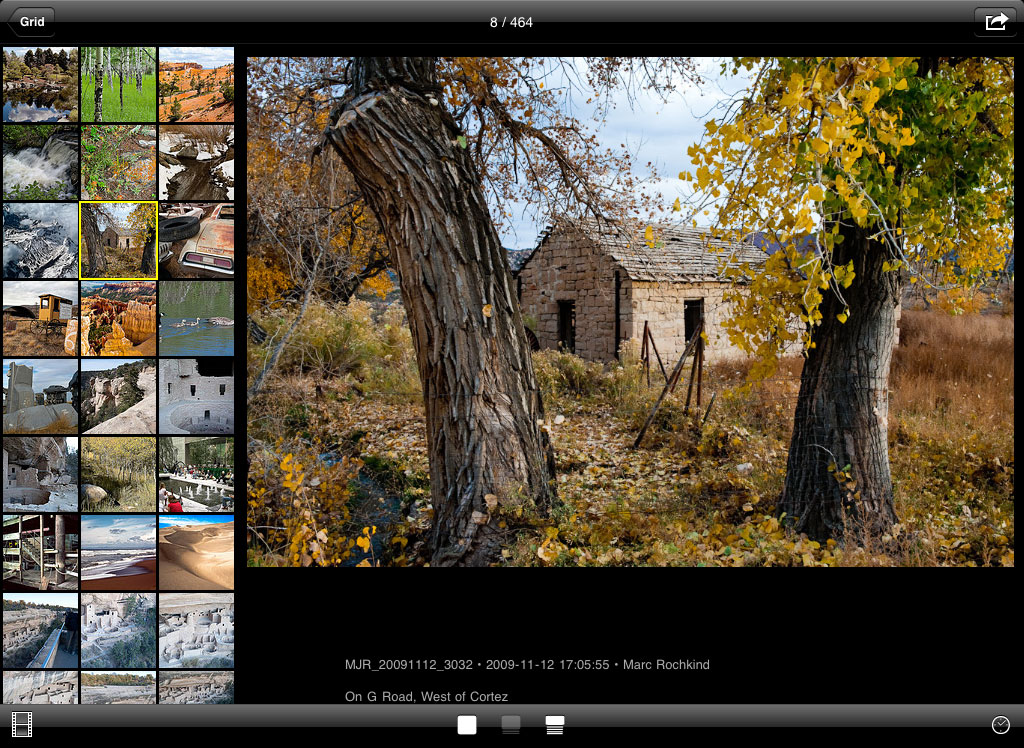Select the partial-caption display mode icon

[511, 725]
